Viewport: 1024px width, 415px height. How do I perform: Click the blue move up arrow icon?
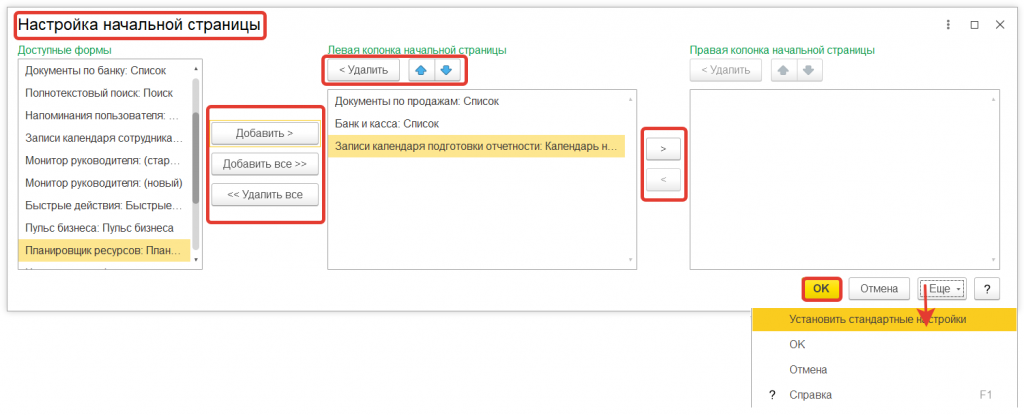pos(424,70)
